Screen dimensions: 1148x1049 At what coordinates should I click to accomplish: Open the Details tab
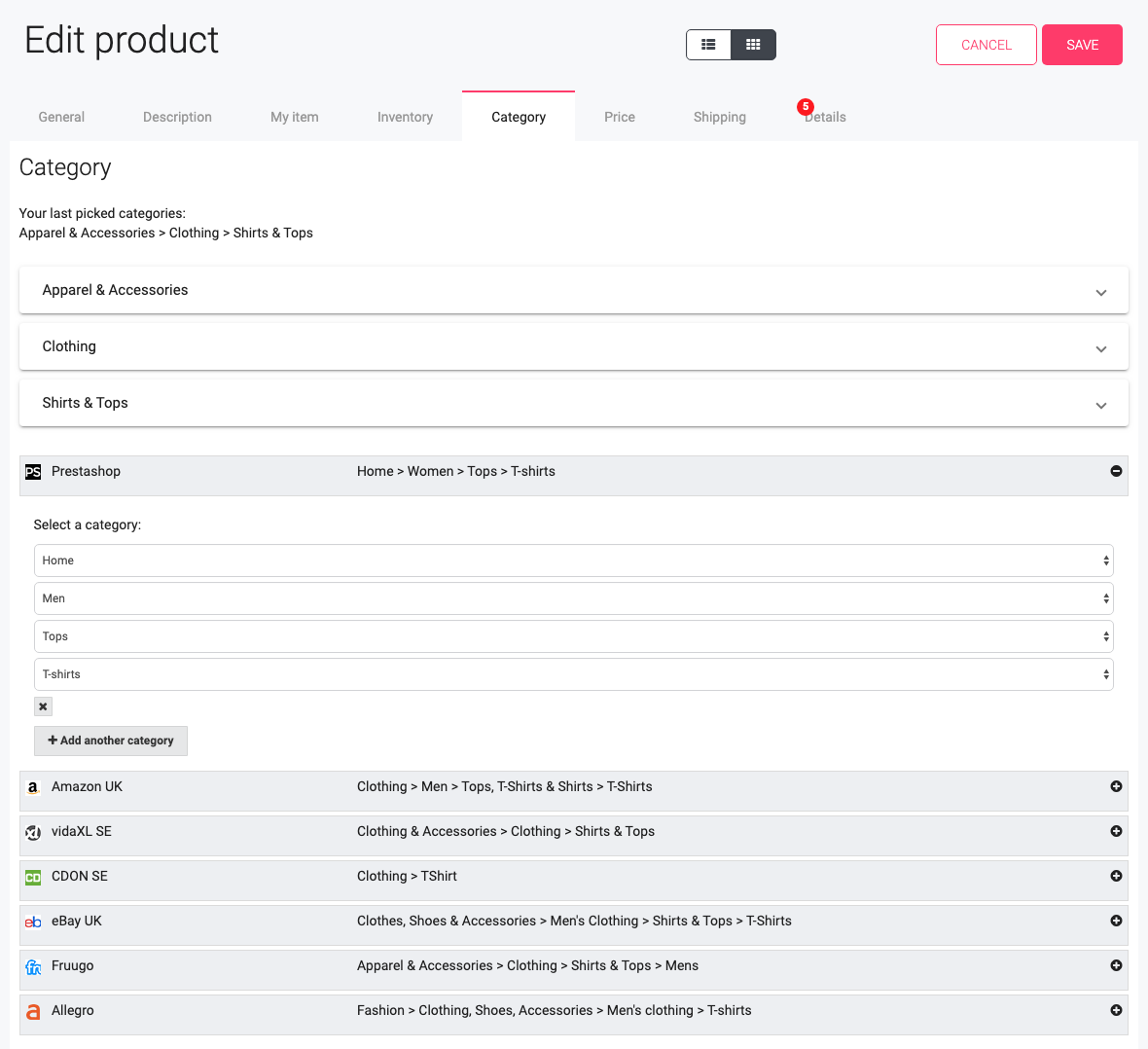tap(825, 117)
